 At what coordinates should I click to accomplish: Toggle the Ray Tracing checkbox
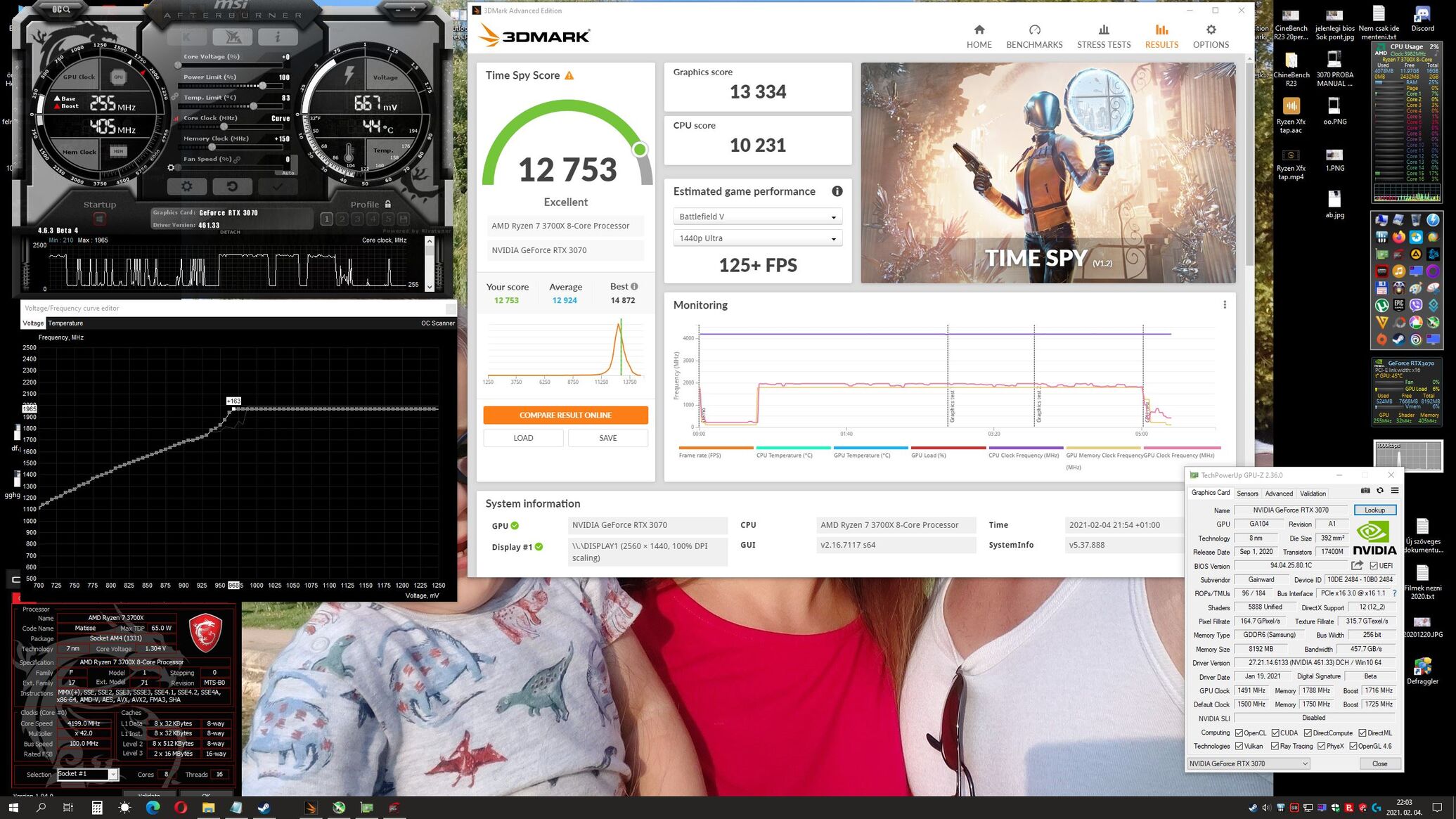coord(1275,746)
